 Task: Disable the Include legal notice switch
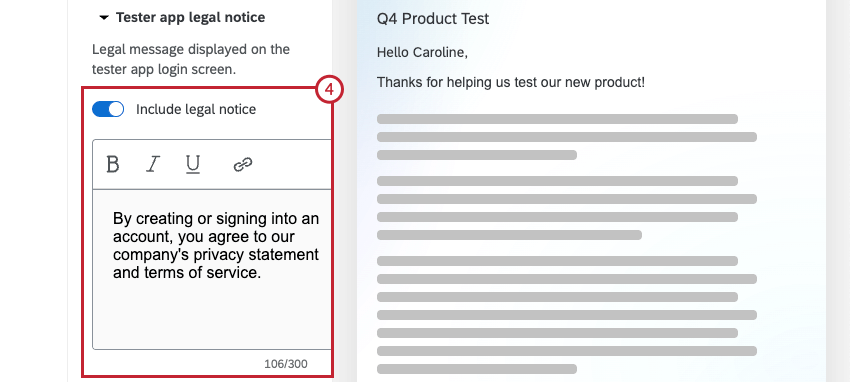(x=108, y=109)
